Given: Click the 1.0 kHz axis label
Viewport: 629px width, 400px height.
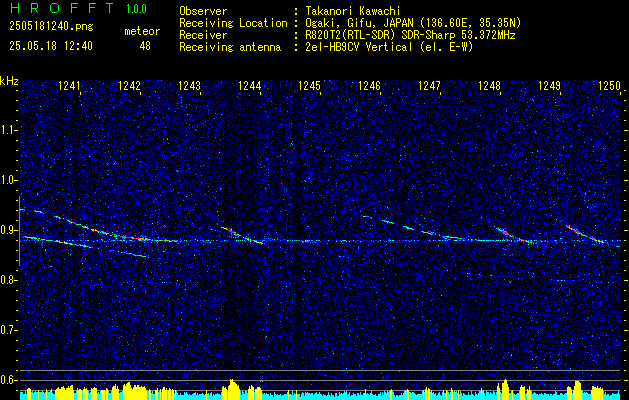Looking at the screenshot, I should (7, 180).
